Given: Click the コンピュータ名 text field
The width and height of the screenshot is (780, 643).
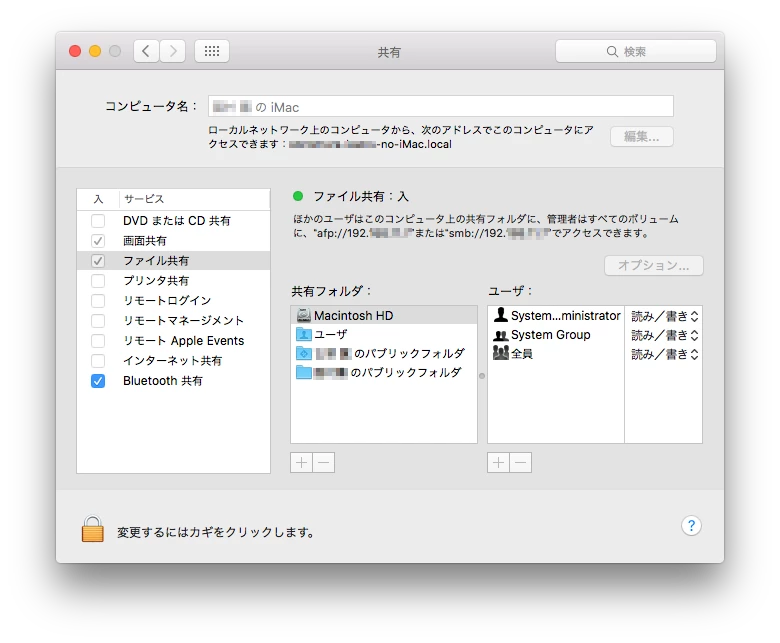Looking at the screenshot, I should (441, 106).
